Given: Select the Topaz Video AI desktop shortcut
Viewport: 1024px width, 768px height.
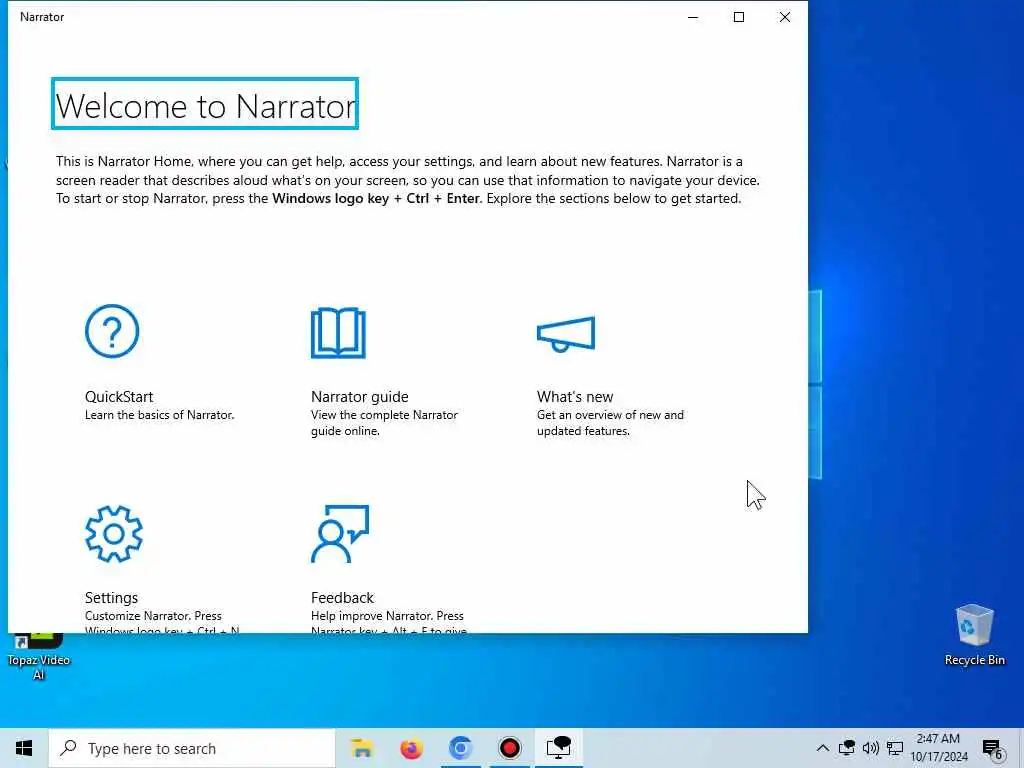Looking at the screenshot, I should coord(38,656).
